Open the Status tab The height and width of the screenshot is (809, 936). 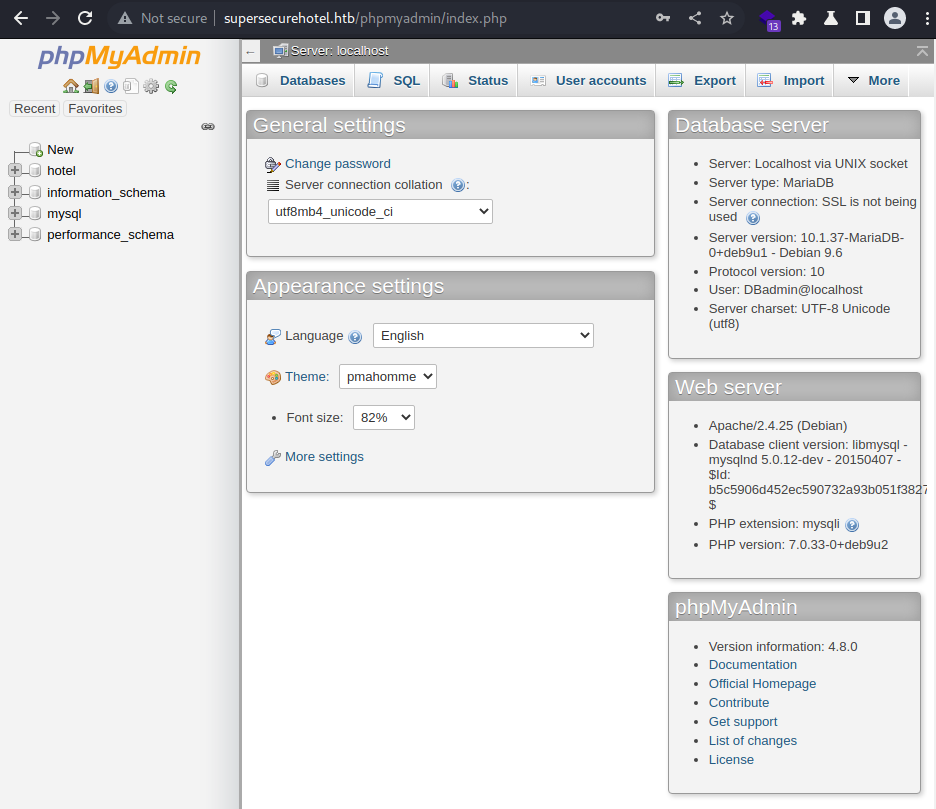tap(475, 81)
